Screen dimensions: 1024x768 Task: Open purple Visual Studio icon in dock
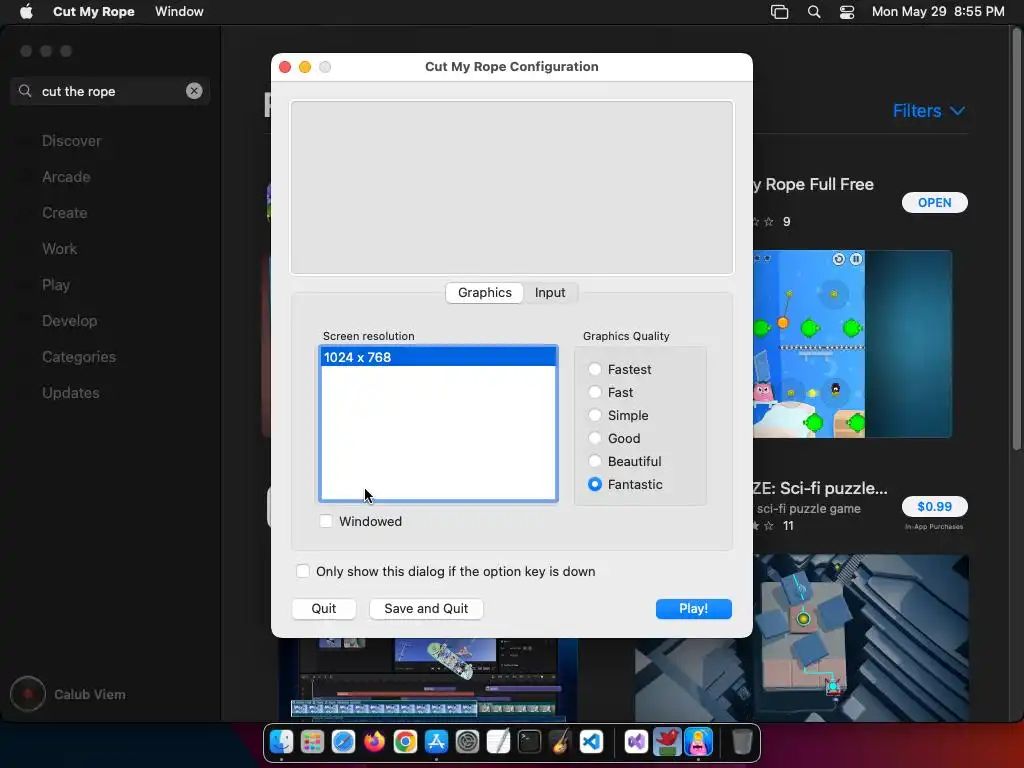(x=636, y=742)
